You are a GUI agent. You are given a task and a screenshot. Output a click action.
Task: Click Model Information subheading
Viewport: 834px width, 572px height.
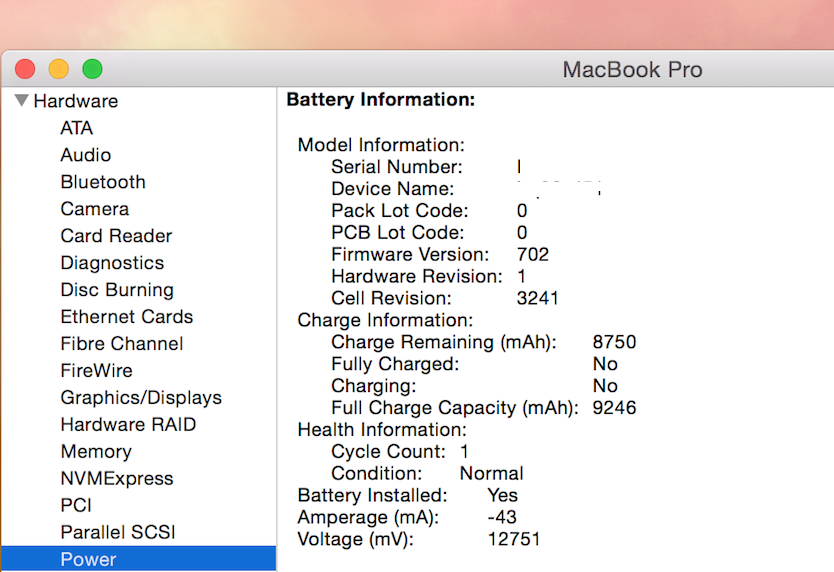tap(381, 145)
